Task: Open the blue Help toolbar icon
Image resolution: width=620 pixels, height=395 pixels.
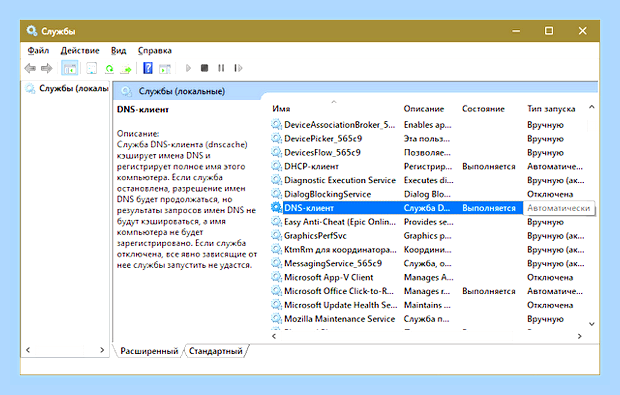Action: [148, 68]
